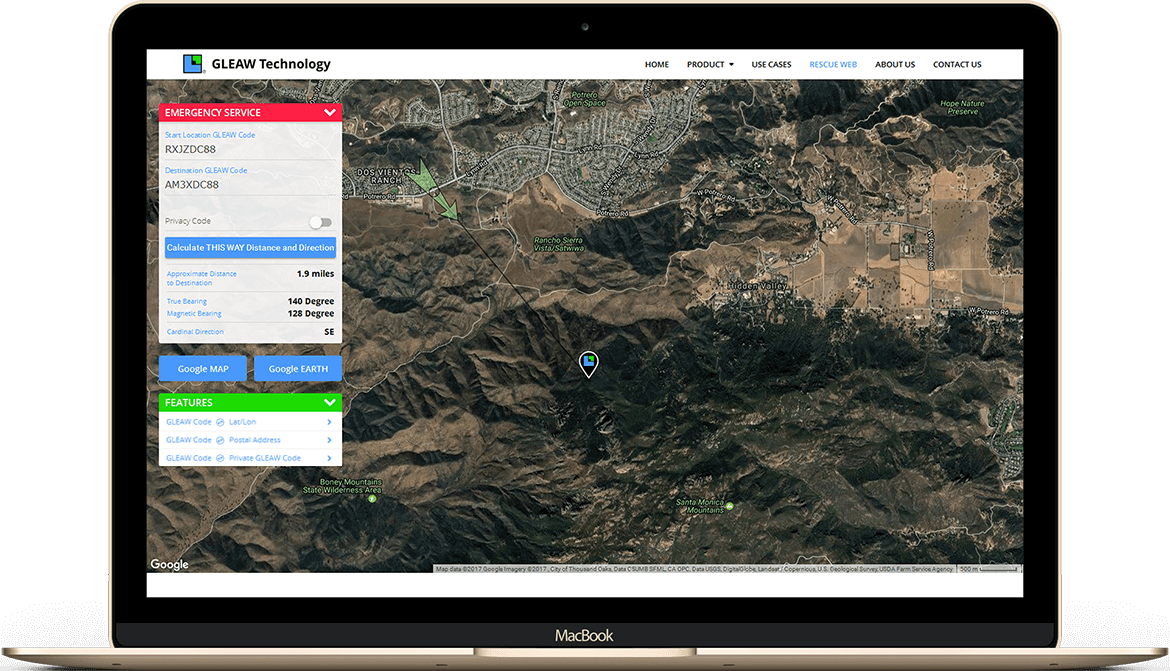Screen dimensions: 1170x671
Task: Click the GLEAW Technology logo icon
Action: coord(193,64)
